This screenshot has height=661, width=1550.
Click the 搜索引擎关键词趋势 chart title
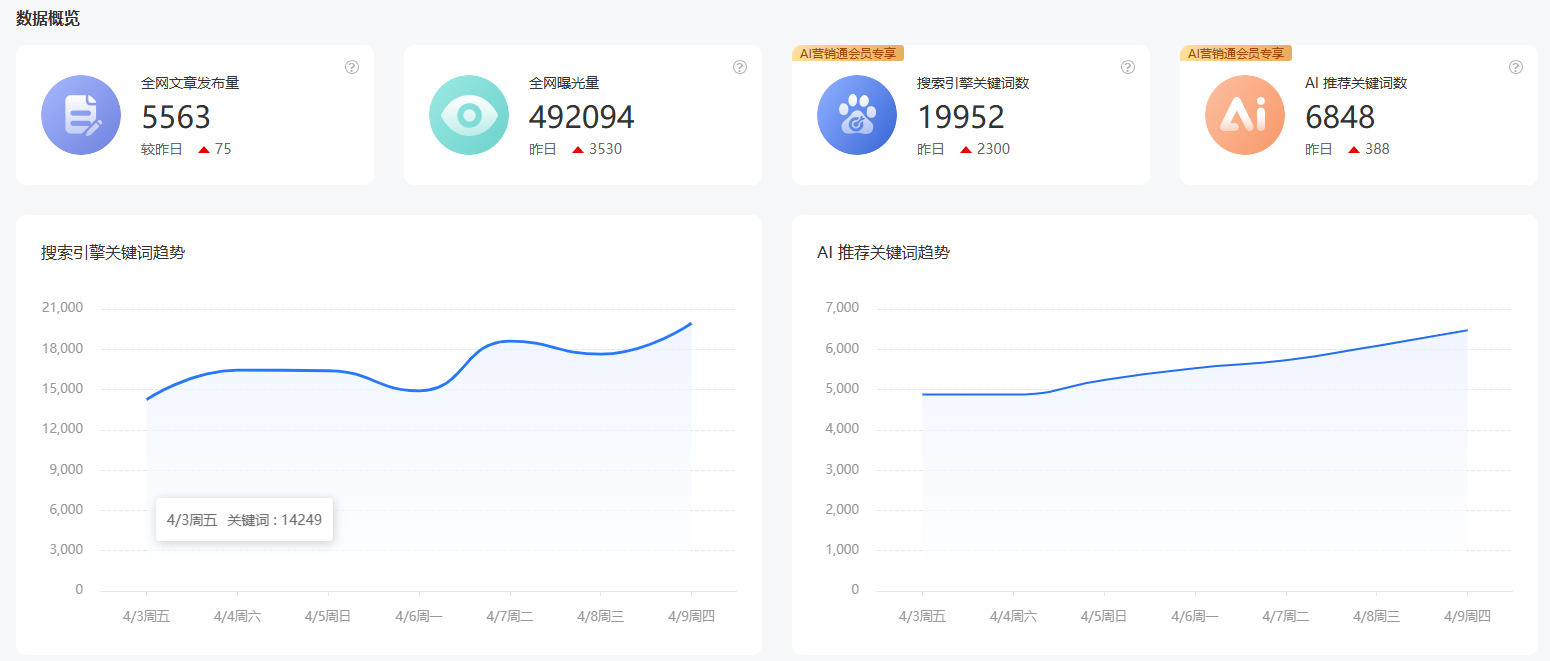(113, 253)
